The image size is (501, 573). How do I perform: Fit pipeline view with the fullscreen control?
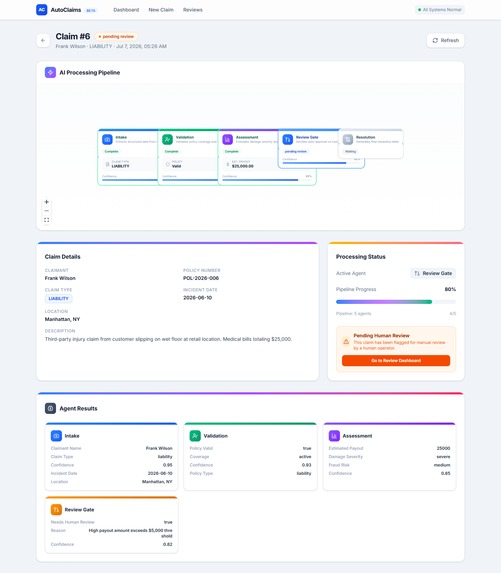(46, 220)
